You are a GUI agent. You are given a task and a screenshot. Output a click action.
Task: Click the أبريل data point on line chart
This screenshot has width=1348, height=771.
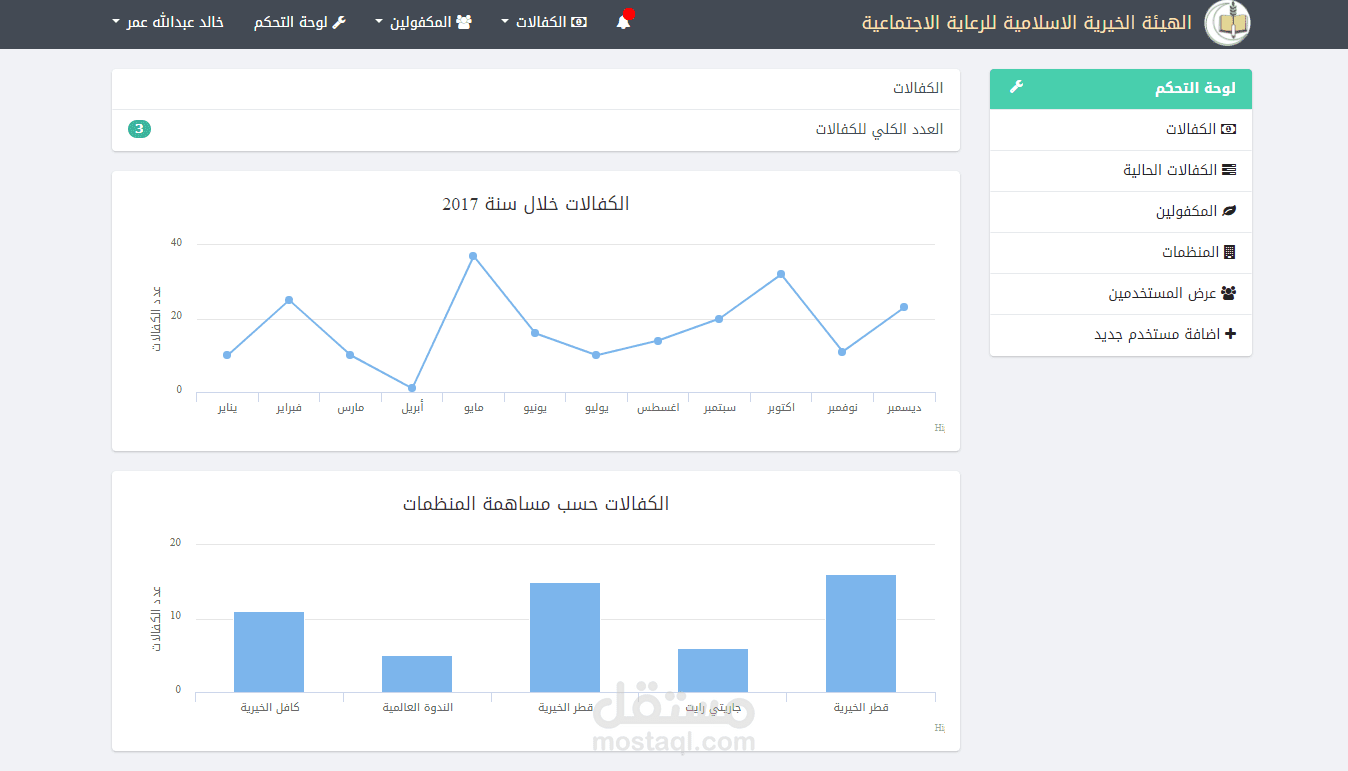coord(412,388)
